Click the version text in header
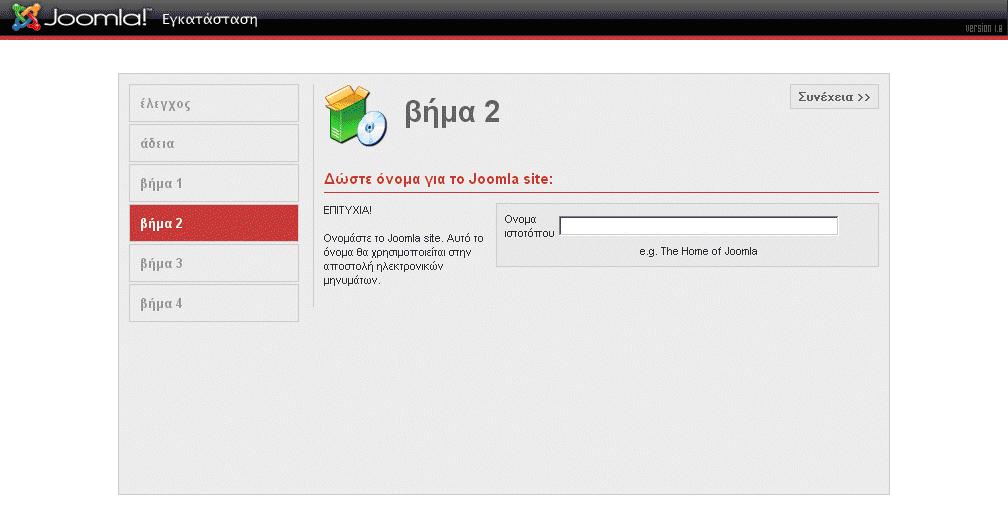Image resolution: width=1008 pixels, height=516 pixels. click(984, 28)
